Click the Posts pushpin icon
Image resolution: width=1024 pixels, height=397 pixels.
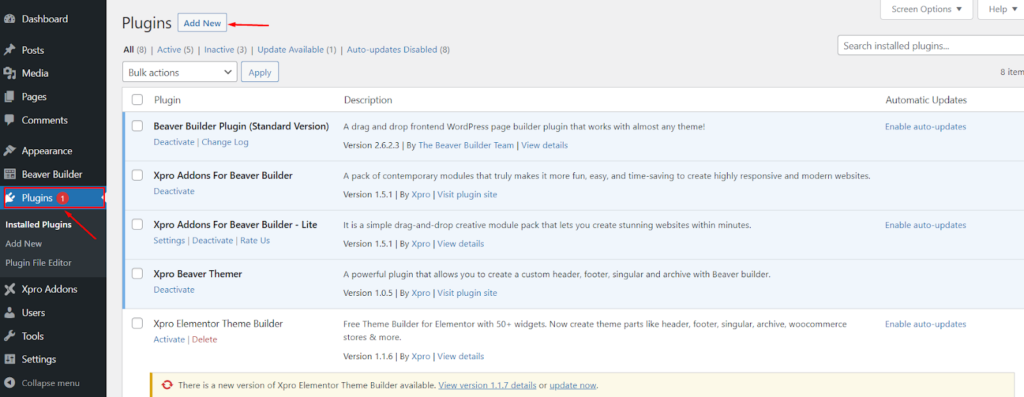click(x=10, y=50)
